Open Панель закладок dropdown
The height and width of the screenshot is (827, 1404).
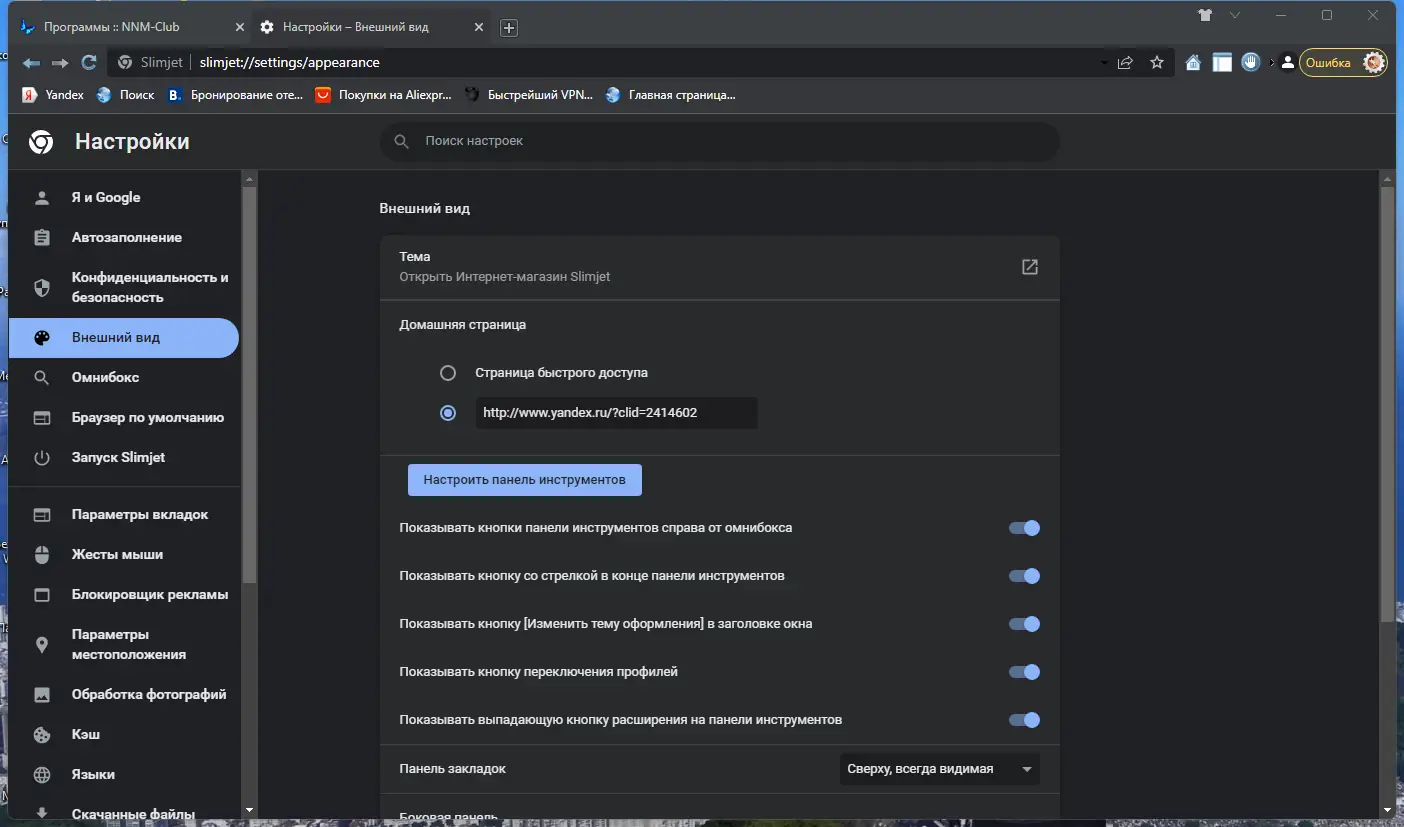coord(940,769)
